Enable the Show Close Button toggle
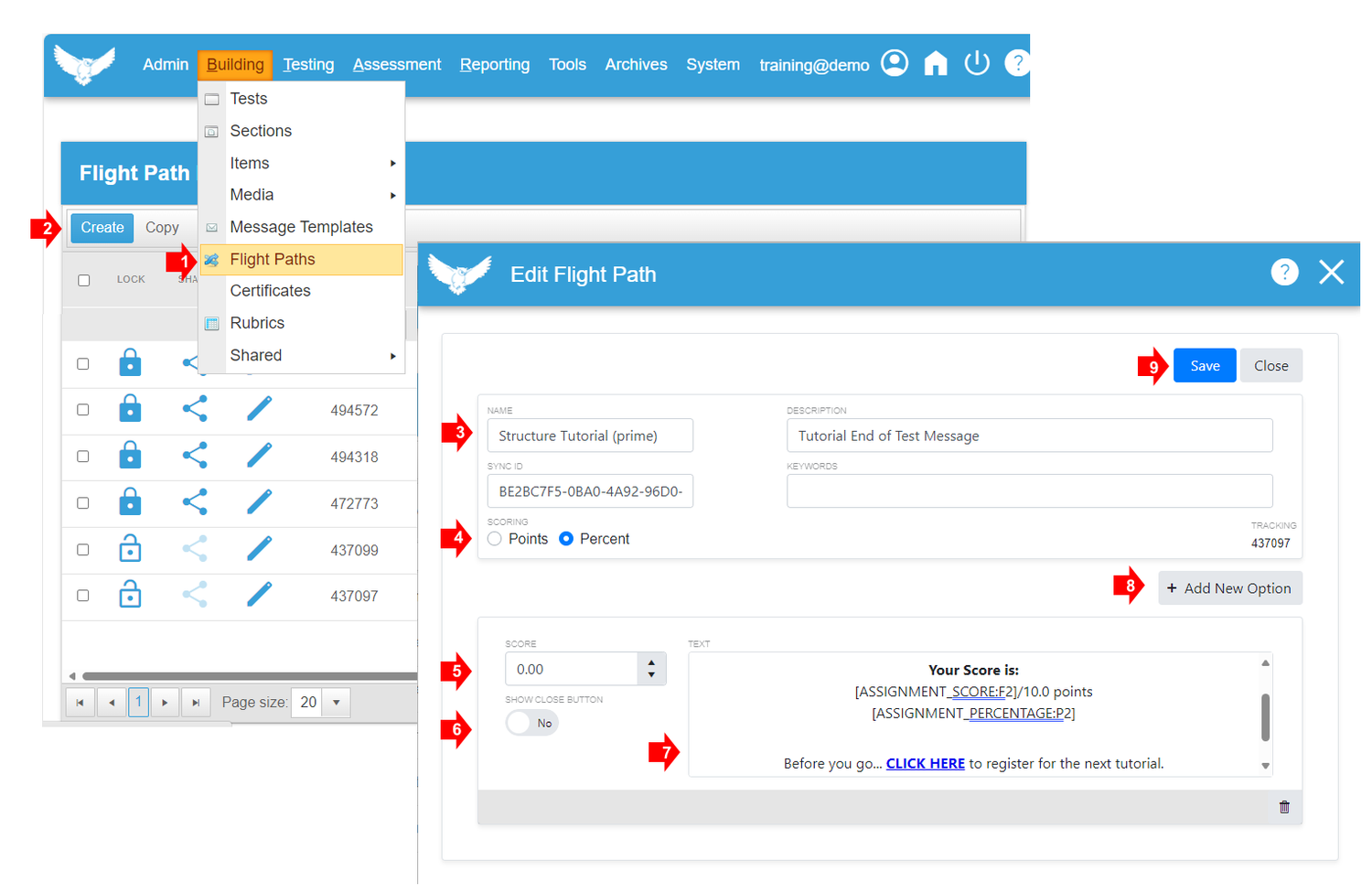This screenshot has height=893, width=1372. [531, 723]
